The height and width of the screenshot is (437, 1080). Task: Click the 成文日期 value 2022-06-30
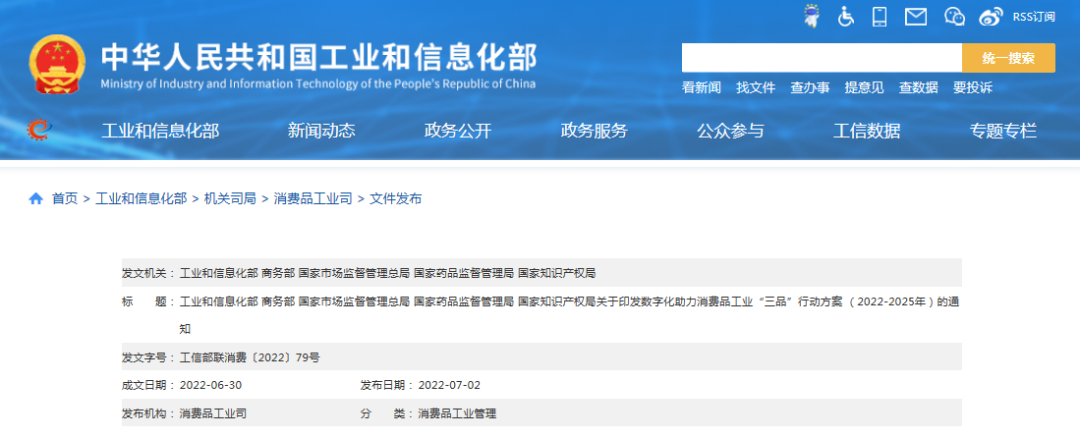211,385
